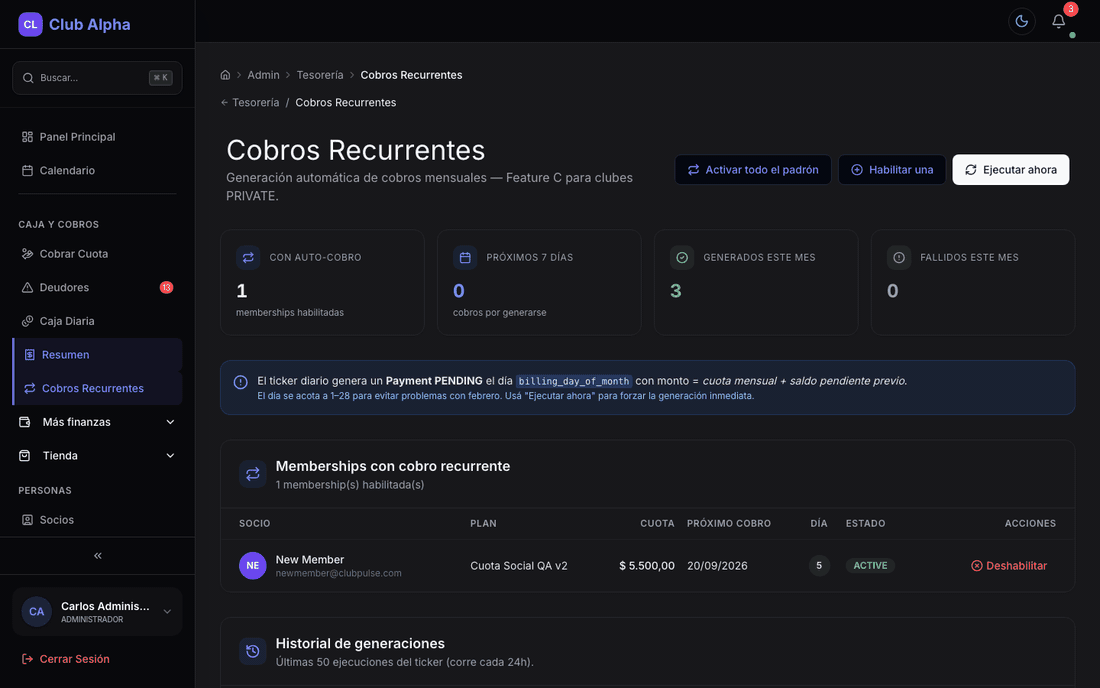
Task: Open Panel Principal in sidebar
Action: click(x=98, y=137)
